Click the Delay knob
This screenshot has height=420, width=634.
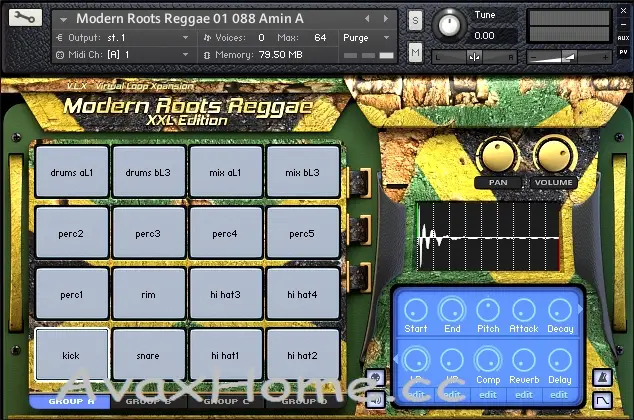click(560, 360)
